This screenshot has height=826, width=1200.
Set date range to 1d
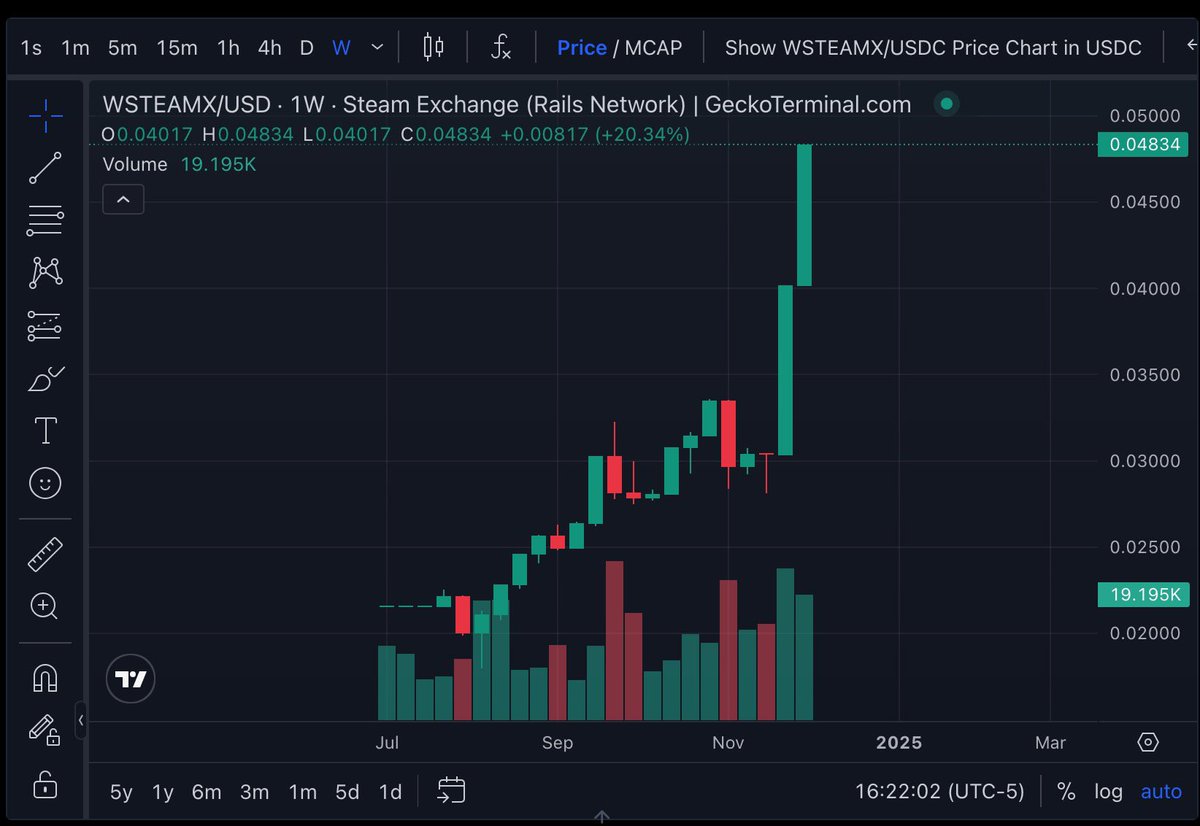pyautogui.click(x=390, y=792)
